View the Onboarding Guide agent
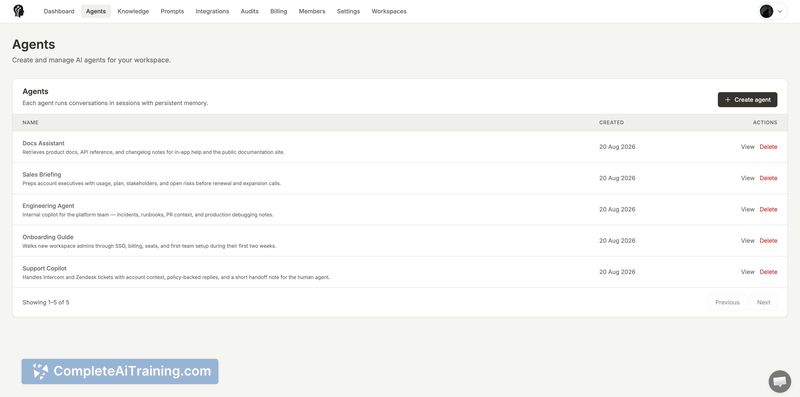800x397 pixels. click(x=747, y=240)
